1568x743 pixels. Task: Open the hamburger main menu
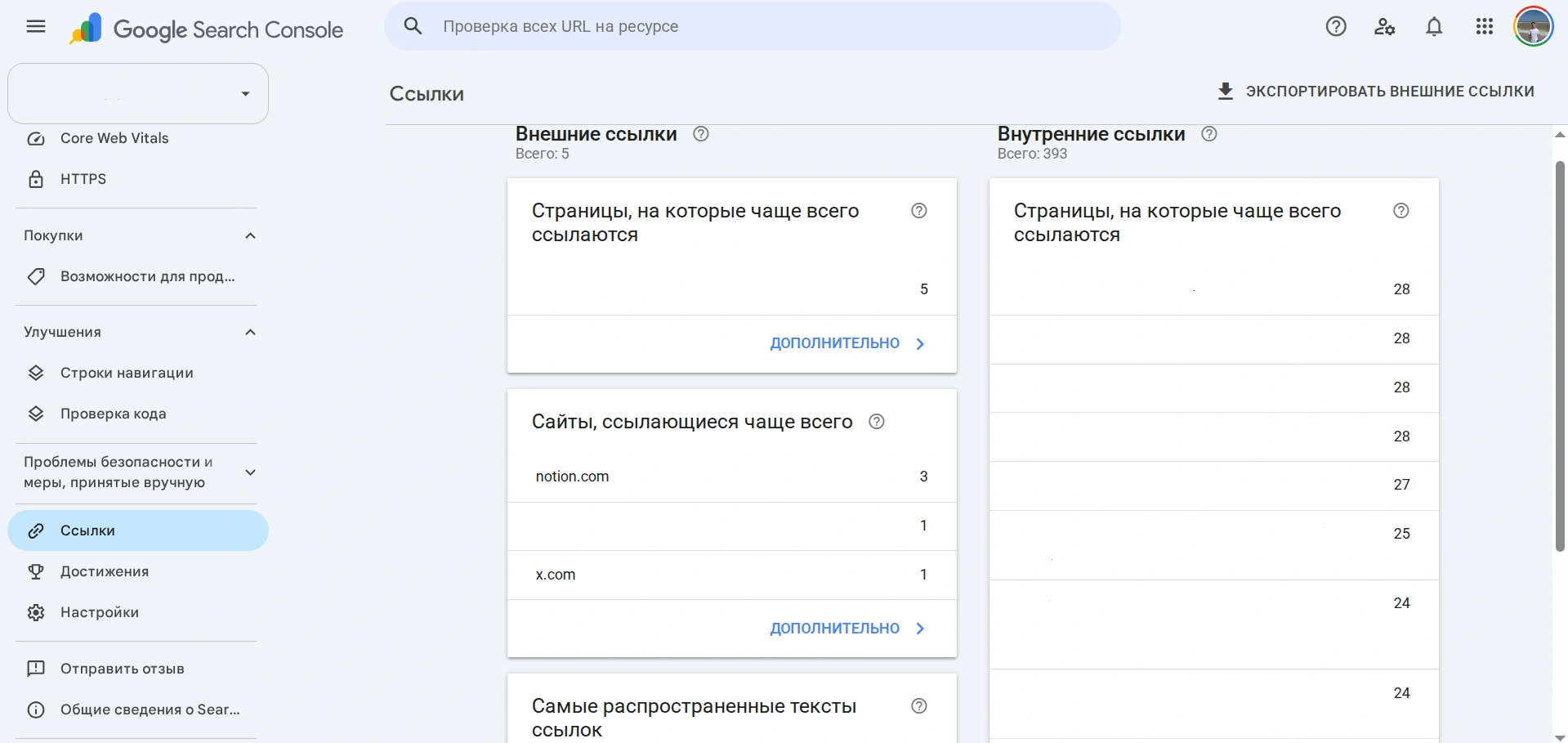tap(36, 27)
